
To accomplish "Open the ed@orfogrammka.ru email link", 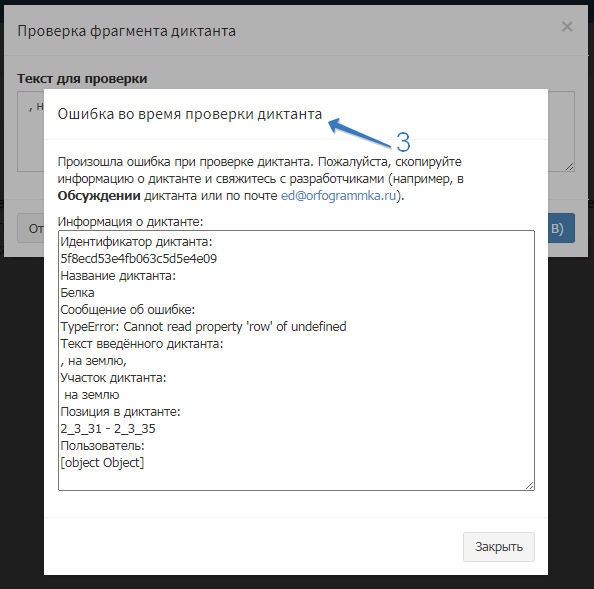I will coord(338,196).
